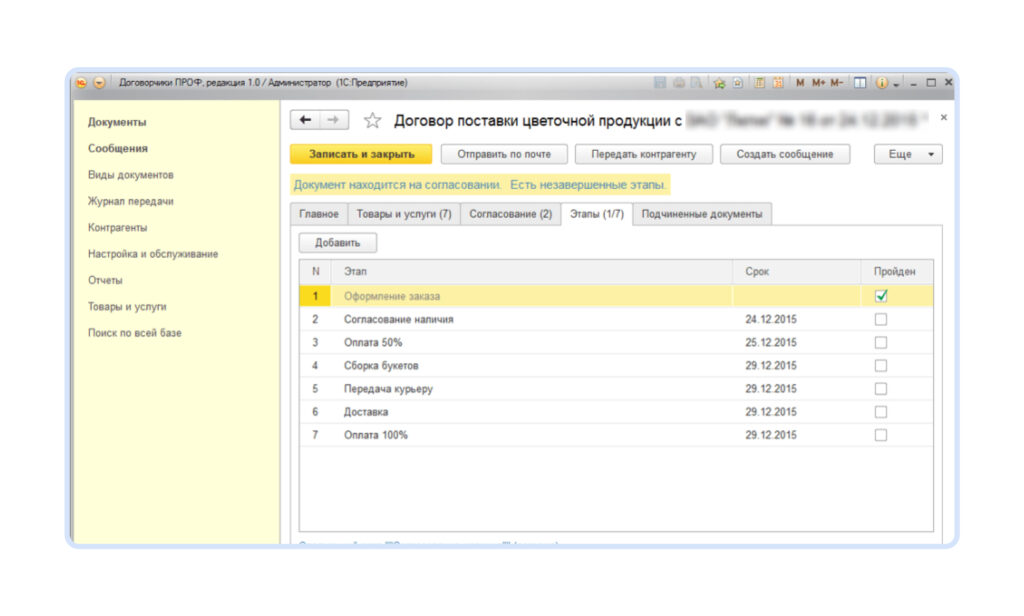Open the Товары и услуги (7) tab
Image resolution: width=1024 pixels, height=616 pixels.
(x=404, y=214)
